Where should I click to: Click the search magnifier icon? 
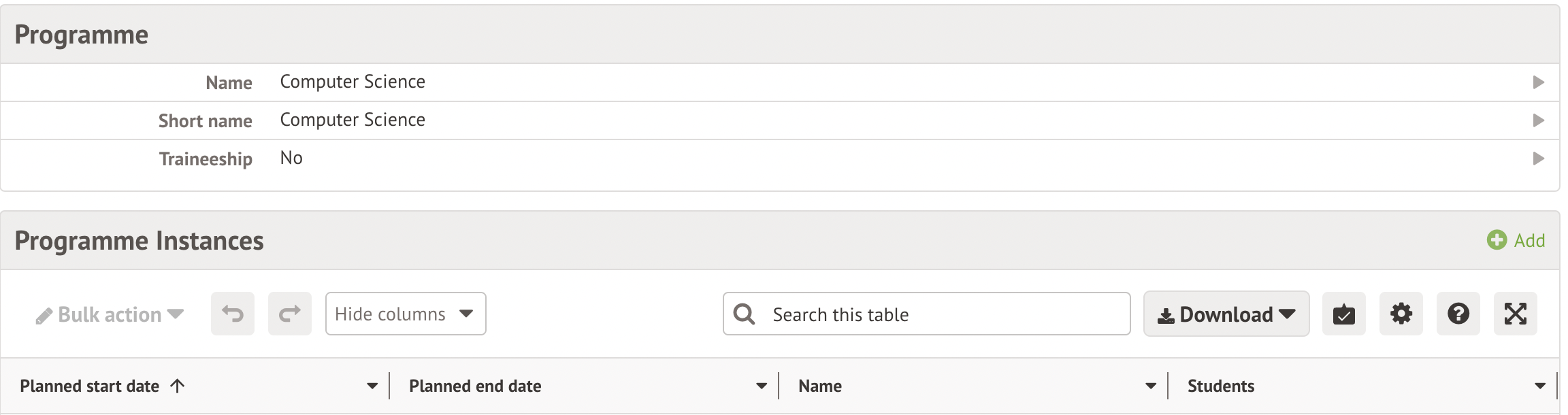(x=744, y=314)
